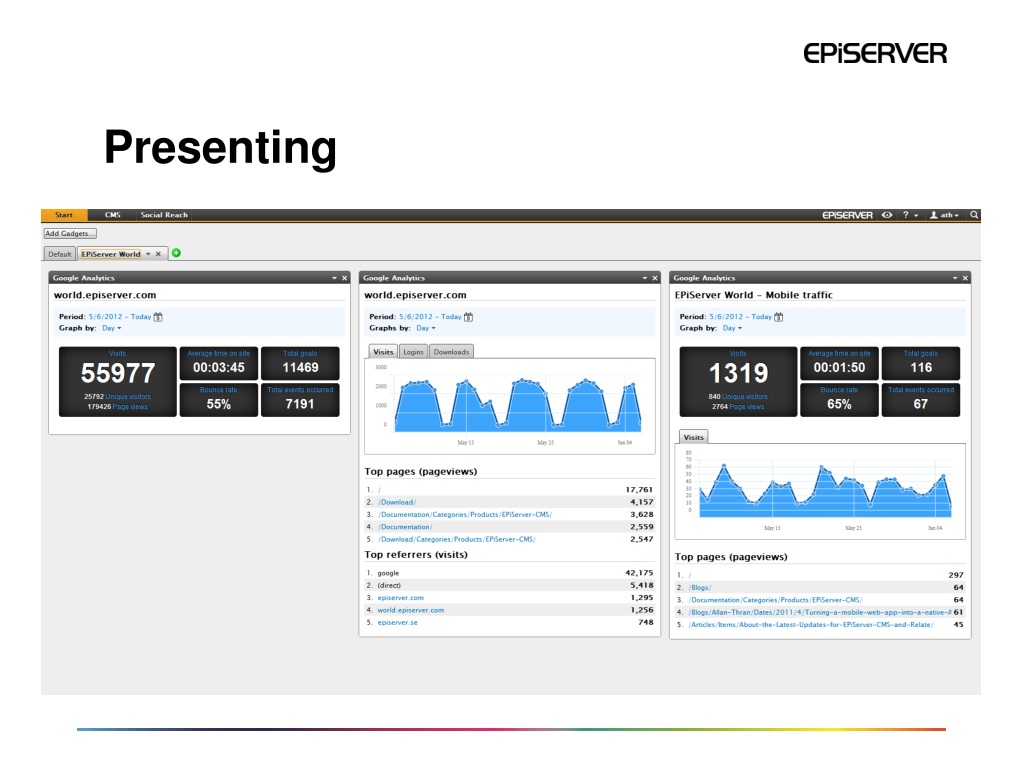Select Visits chart tab in middle gadget
This screenshot has width=1024, height=768.
[x=383, y=352]
